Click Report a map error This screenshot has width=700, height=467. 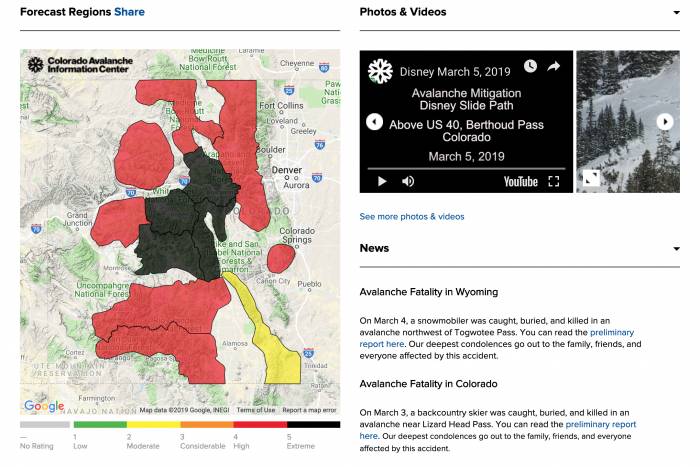(x=309, y=410)
